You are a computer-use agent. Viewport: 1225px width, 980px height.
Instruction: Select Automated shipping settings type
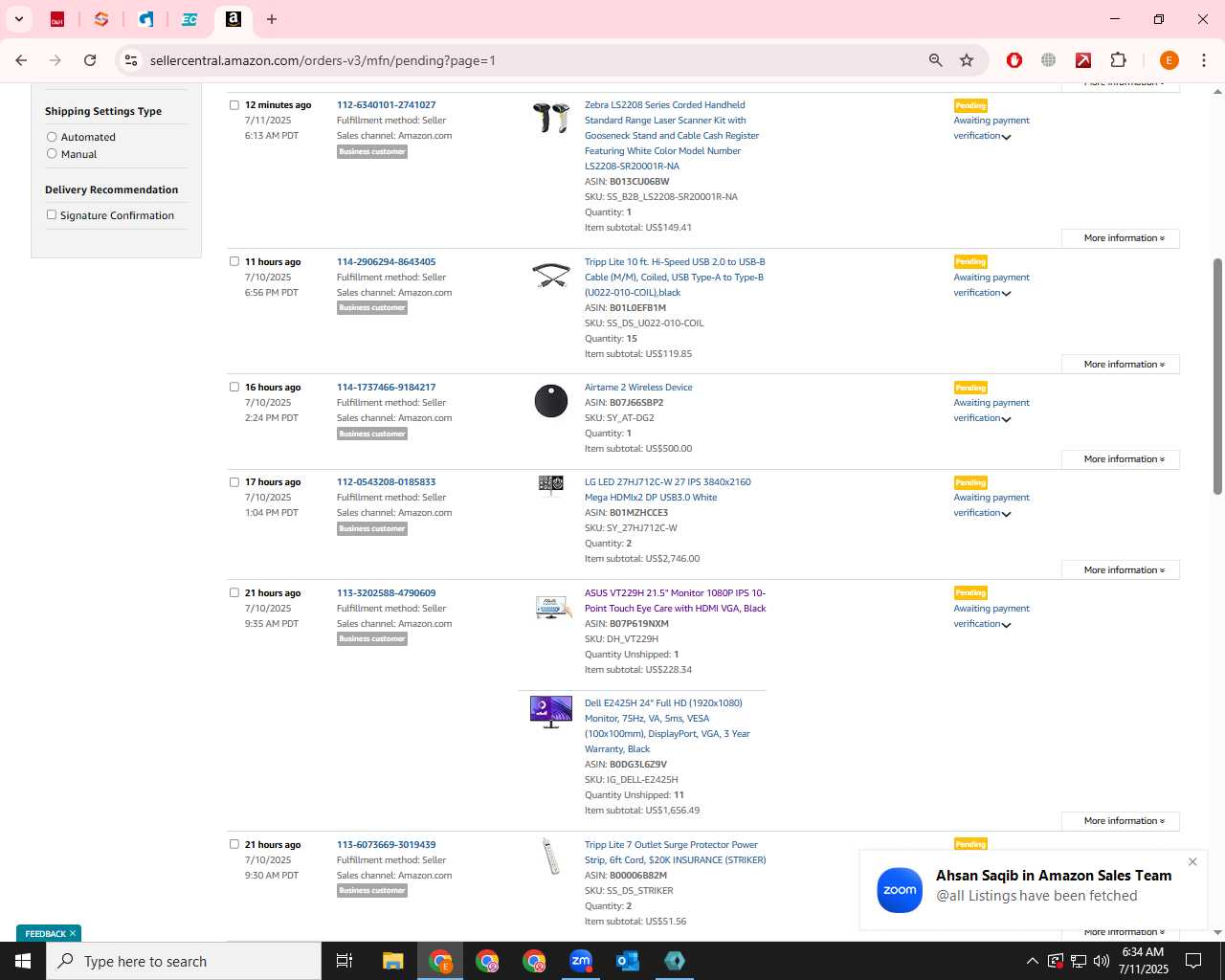tap(52, 137)
